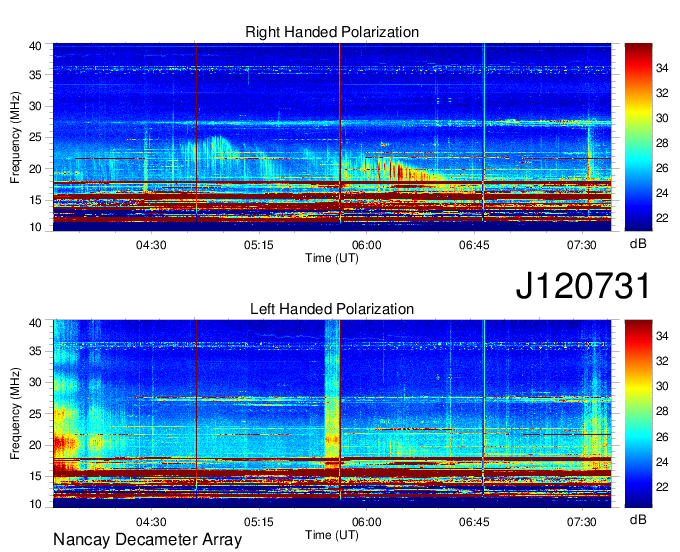Image resolution: width=680 pixels, height=552 pixels.
Task: Click the "20" frequency tick of Right Handed plot
Action: pyautogui.click(x=36, y=169)
